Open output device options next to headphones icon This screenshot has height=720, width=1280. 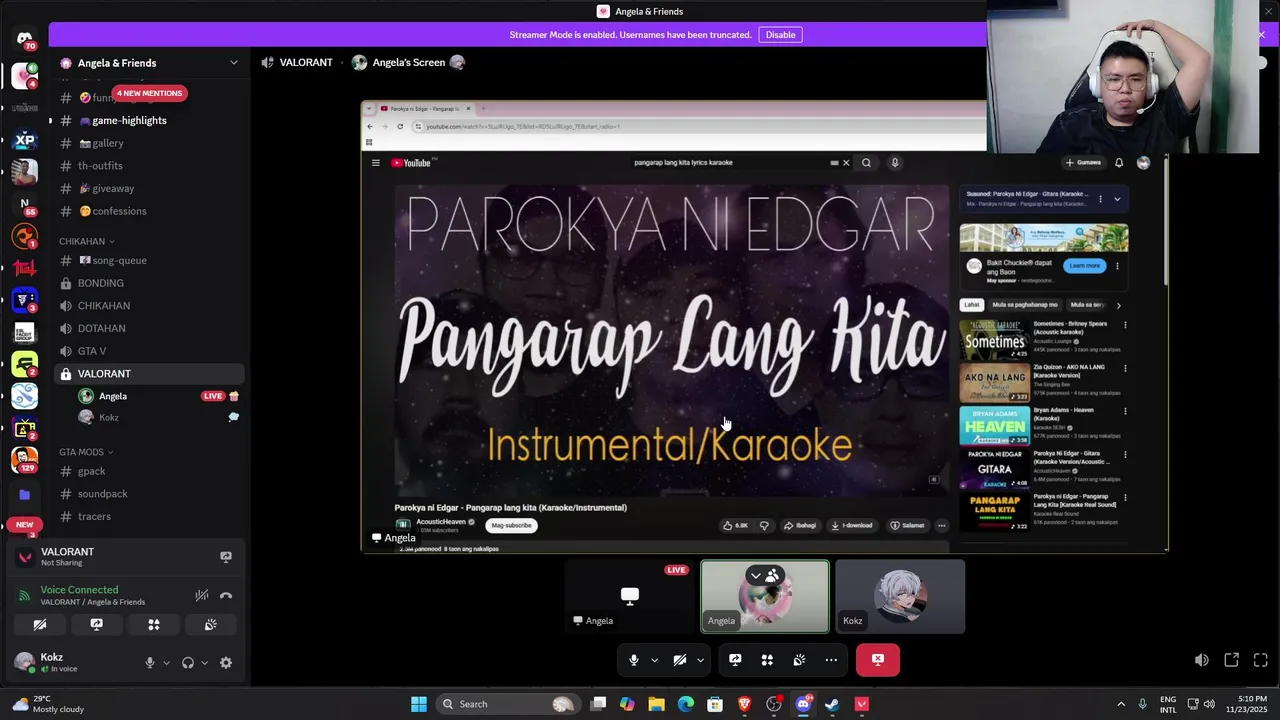[204, 663]
